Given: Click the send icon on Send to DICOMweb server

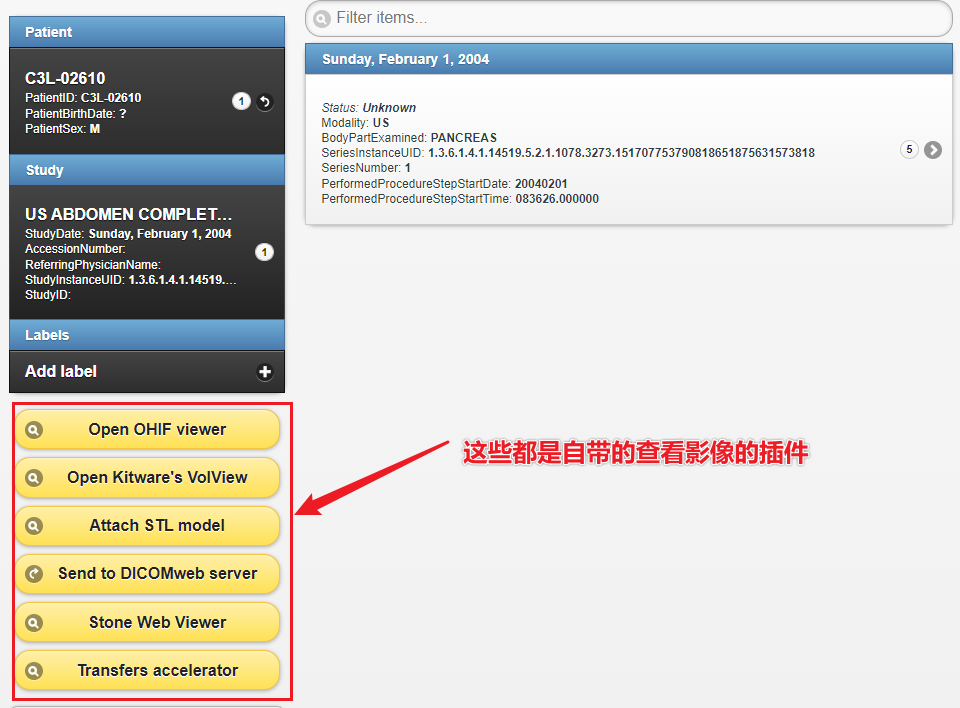Looking at the screenshot, I should click(x=33, y=574).
